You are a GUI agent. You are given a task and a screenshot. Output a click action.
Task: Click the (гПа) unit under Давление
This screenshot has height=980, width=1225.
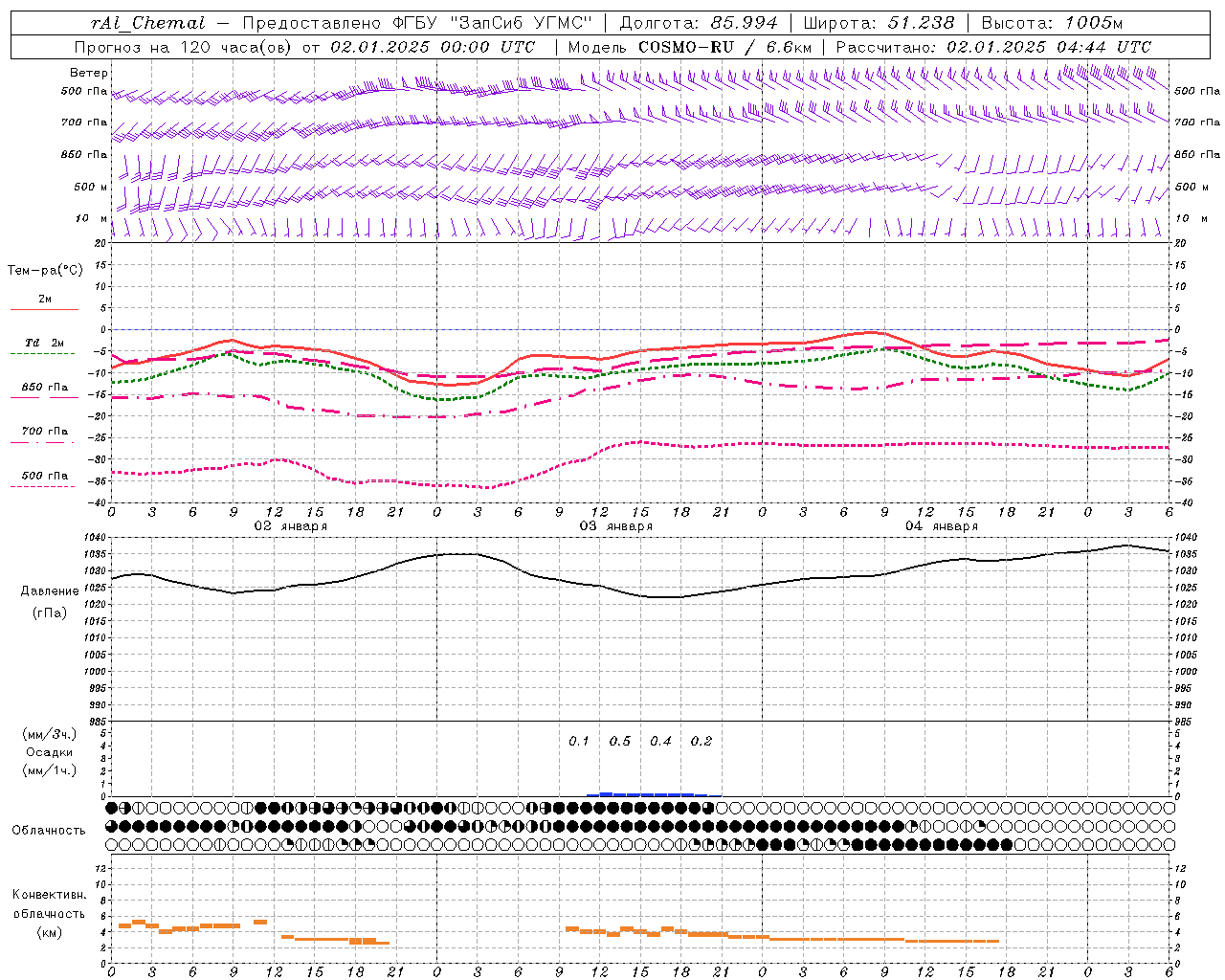pos(49,613)
